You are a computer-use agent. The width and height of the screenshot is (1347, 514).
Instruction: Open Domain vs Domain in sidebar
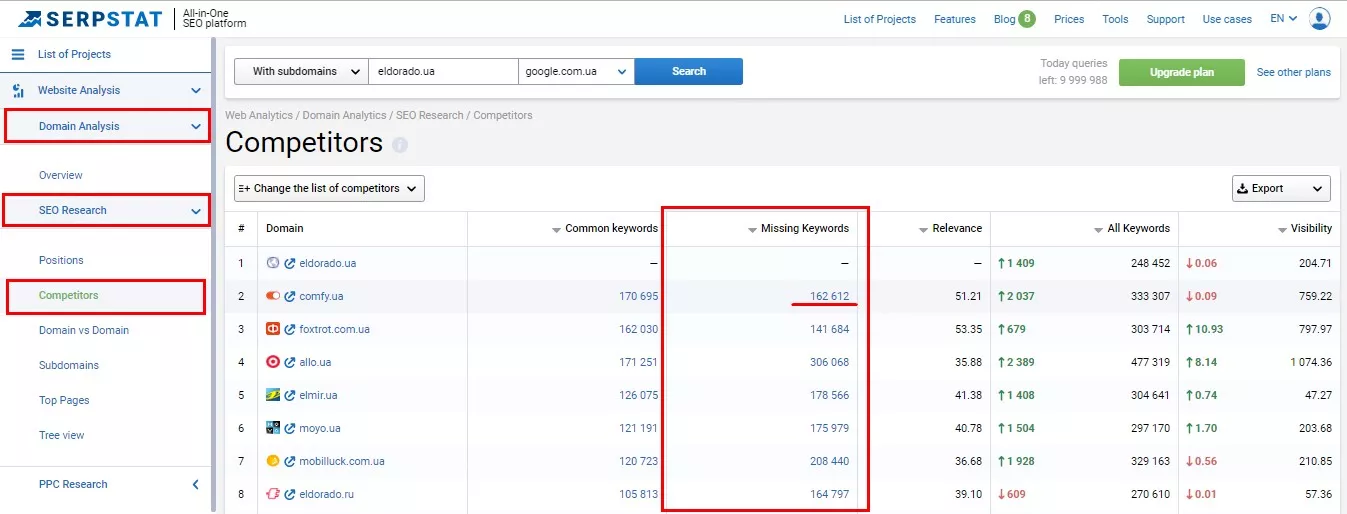coord(84,330)
